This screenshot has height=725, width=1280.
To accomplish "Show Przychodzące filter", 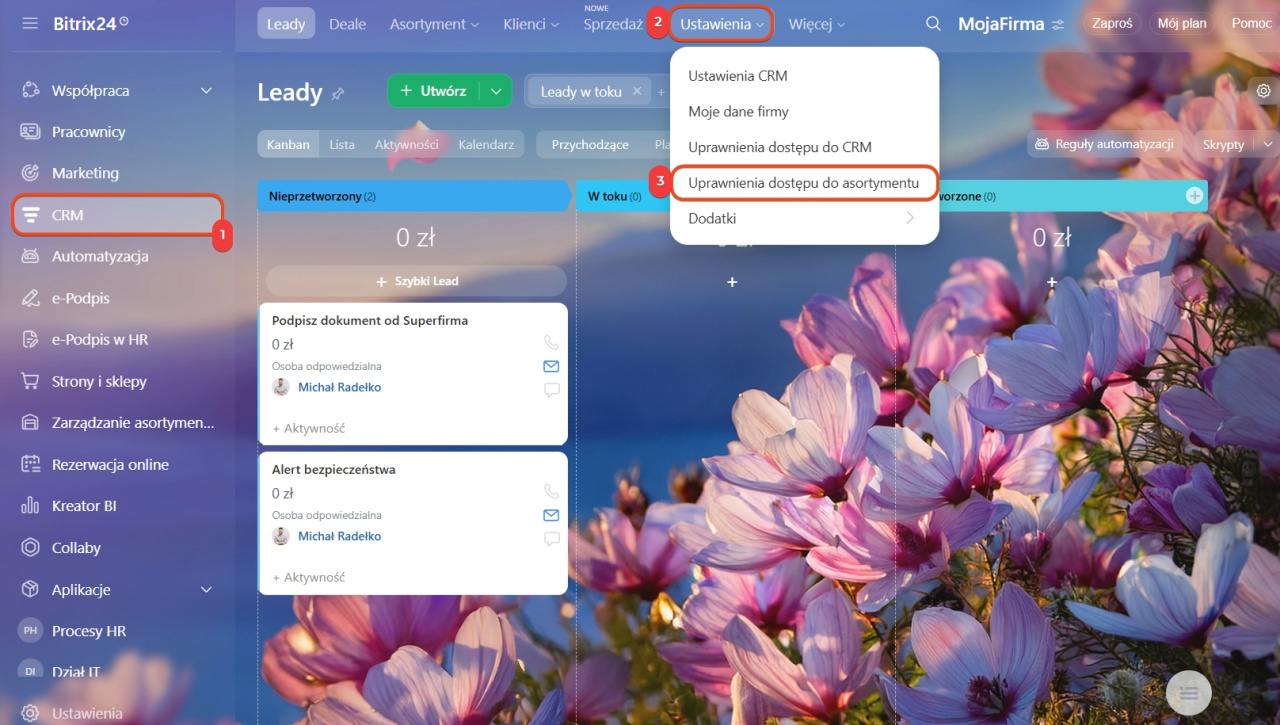I will [590, 145].
